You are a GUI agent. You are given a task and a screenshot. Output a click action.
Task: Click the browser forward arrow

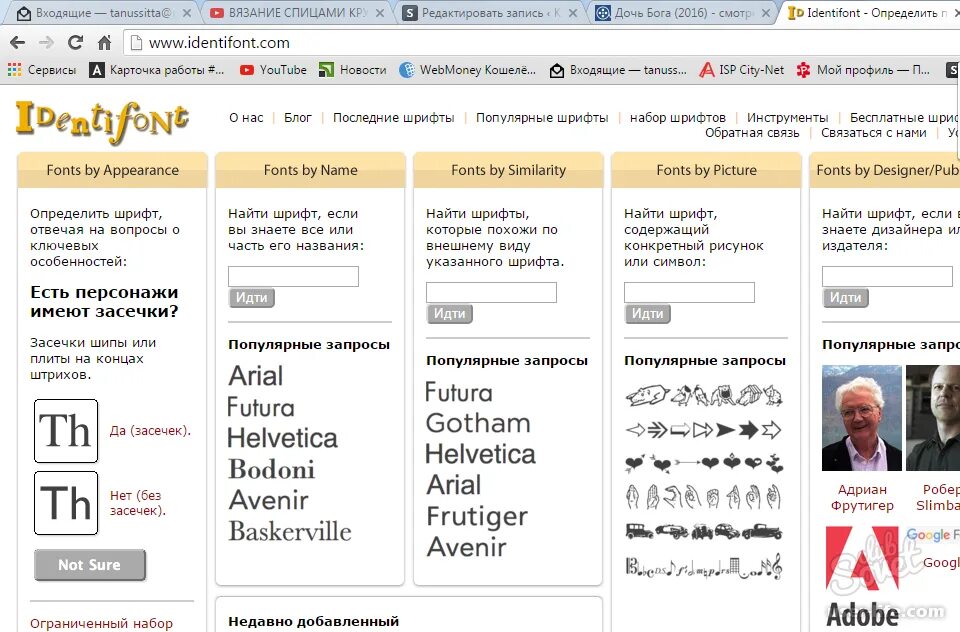click(x=46, y=42)
